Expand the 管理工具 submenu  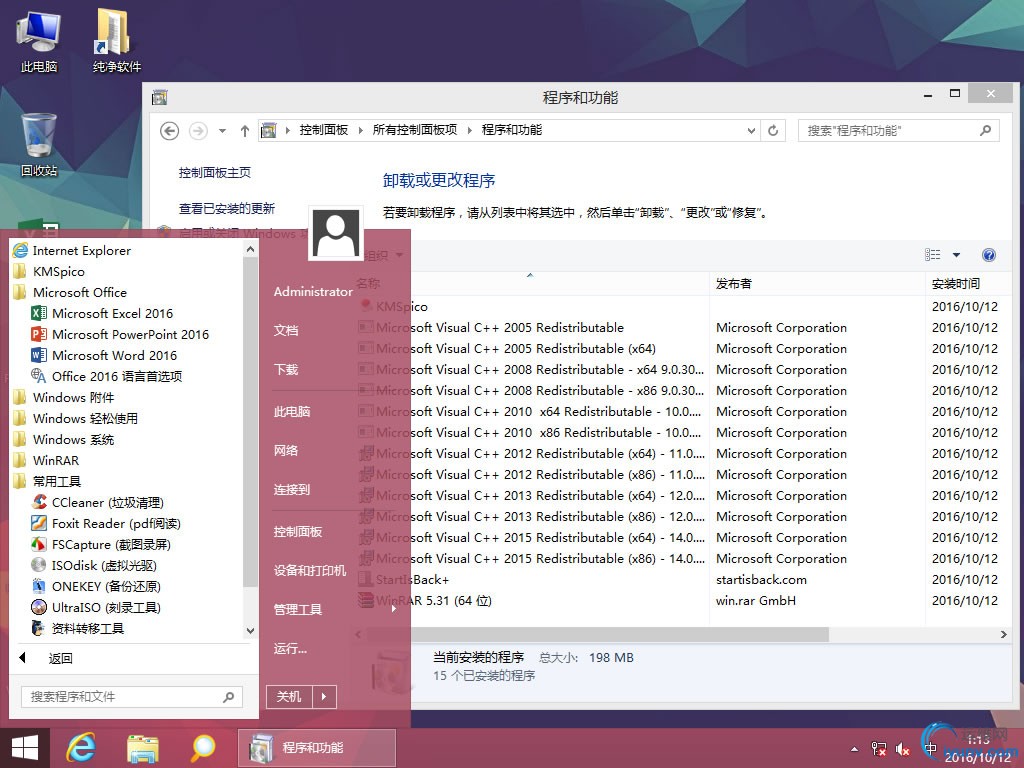(x=334, y=609)
